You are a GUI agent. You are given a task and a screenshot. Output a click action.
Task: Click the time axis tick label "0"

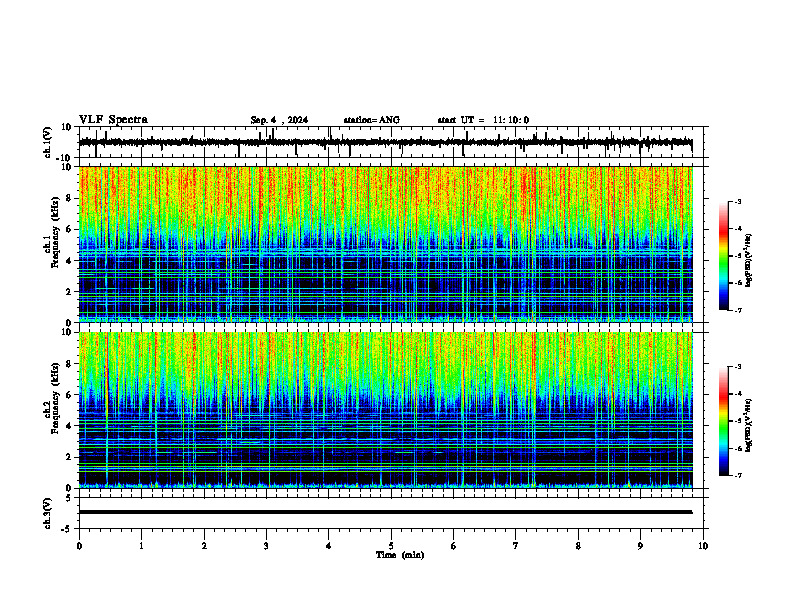[x=79, y=546]
